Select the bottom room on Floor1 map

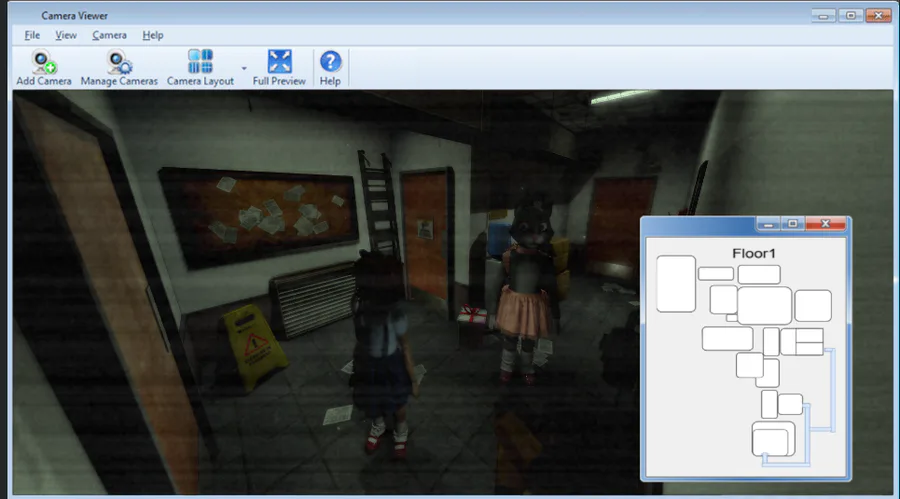tap(774, 439)
